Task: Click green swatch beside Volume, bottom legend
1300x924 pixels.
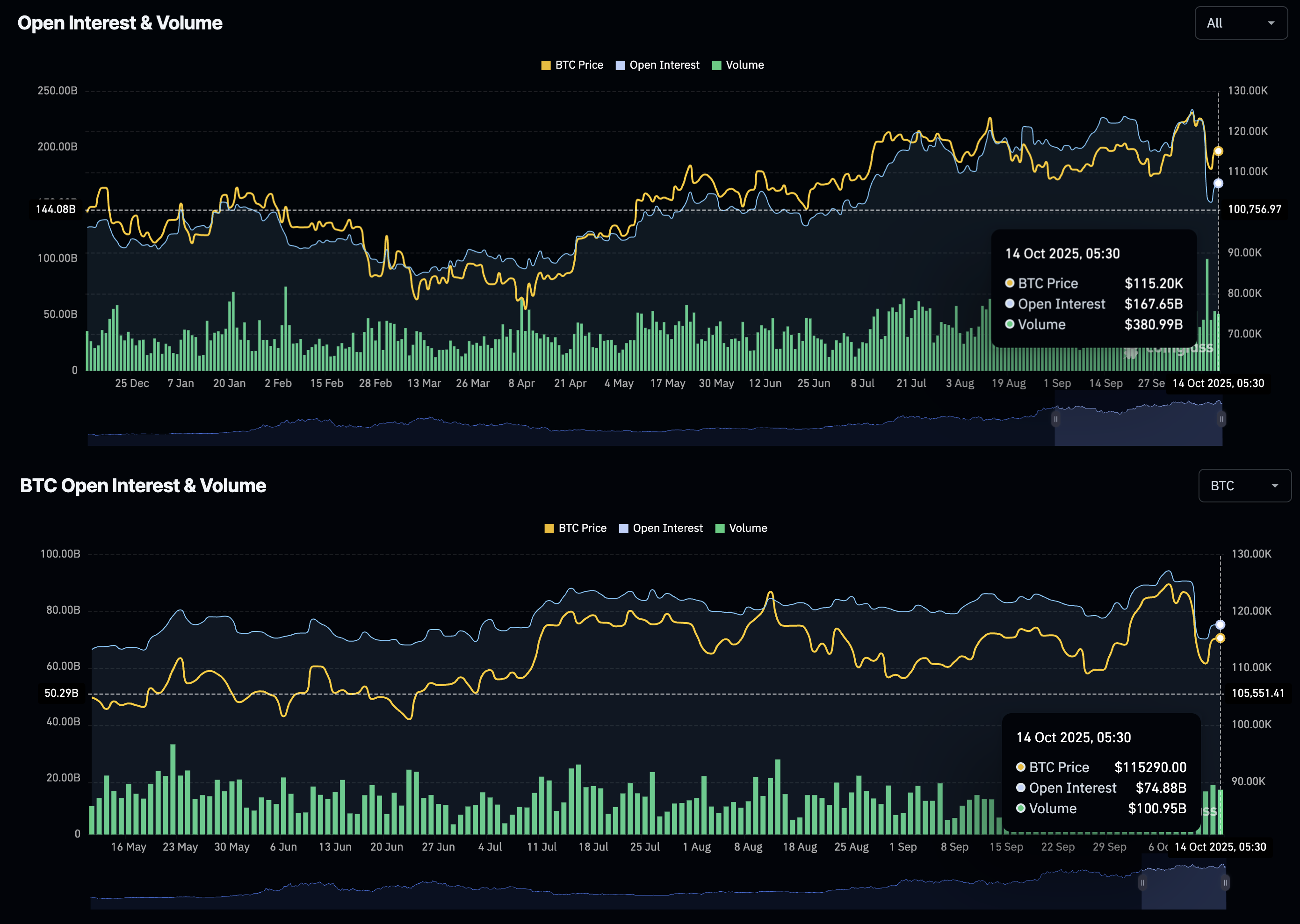Action: tap(720, 529)
